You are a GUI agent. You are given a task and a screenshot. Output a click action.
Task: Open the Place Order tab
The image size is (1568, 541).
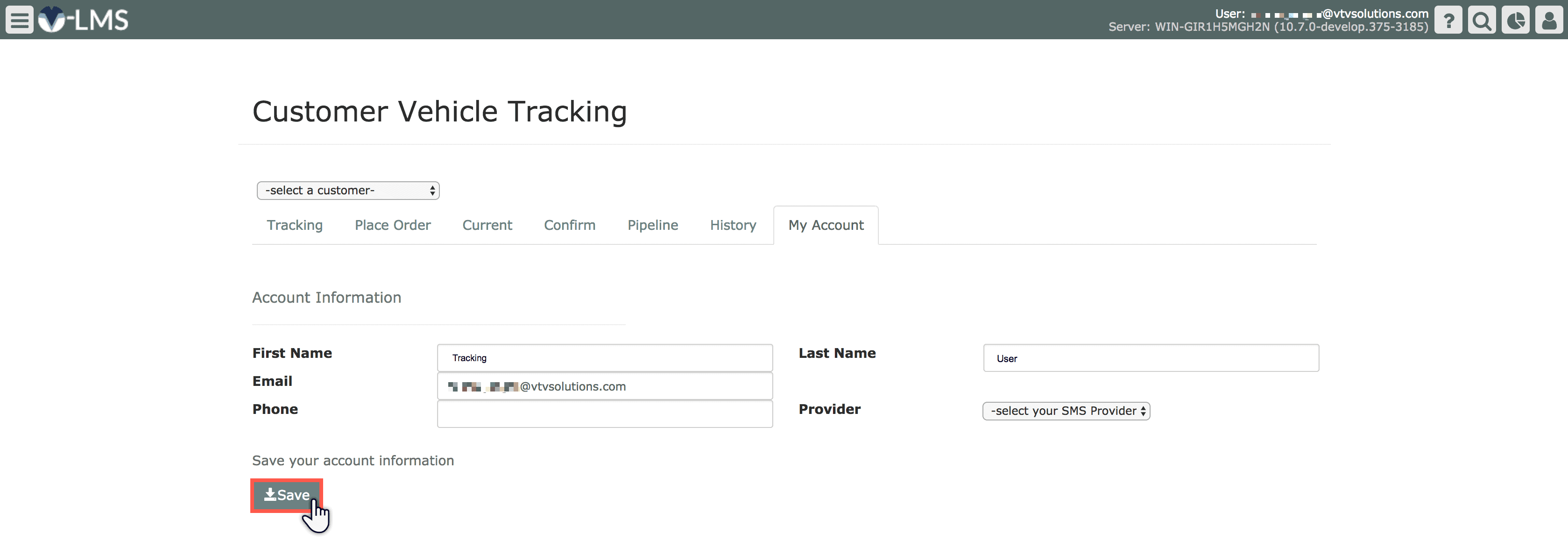coord(393,225)
